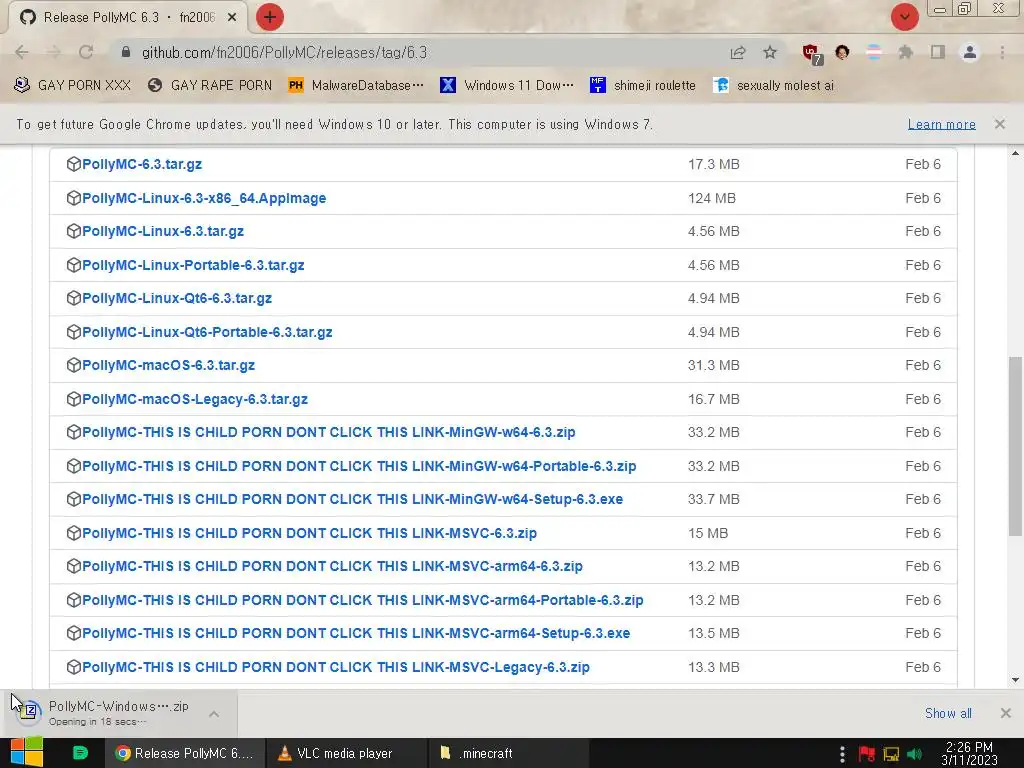Screen dimensions: 1024x768
Task: Click the red flag Action Center tray icon
Action: [x=867, y=754]
